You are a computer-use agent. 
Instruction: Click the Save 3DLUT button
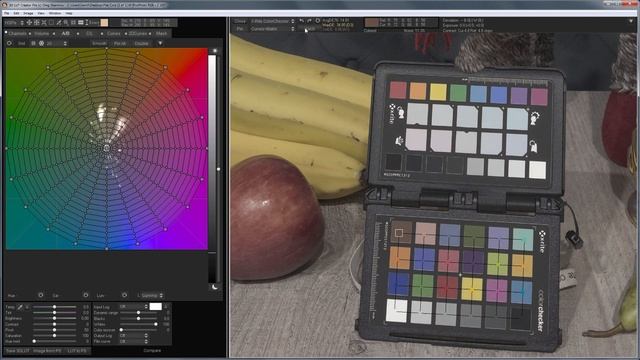[x=17, y=351]
